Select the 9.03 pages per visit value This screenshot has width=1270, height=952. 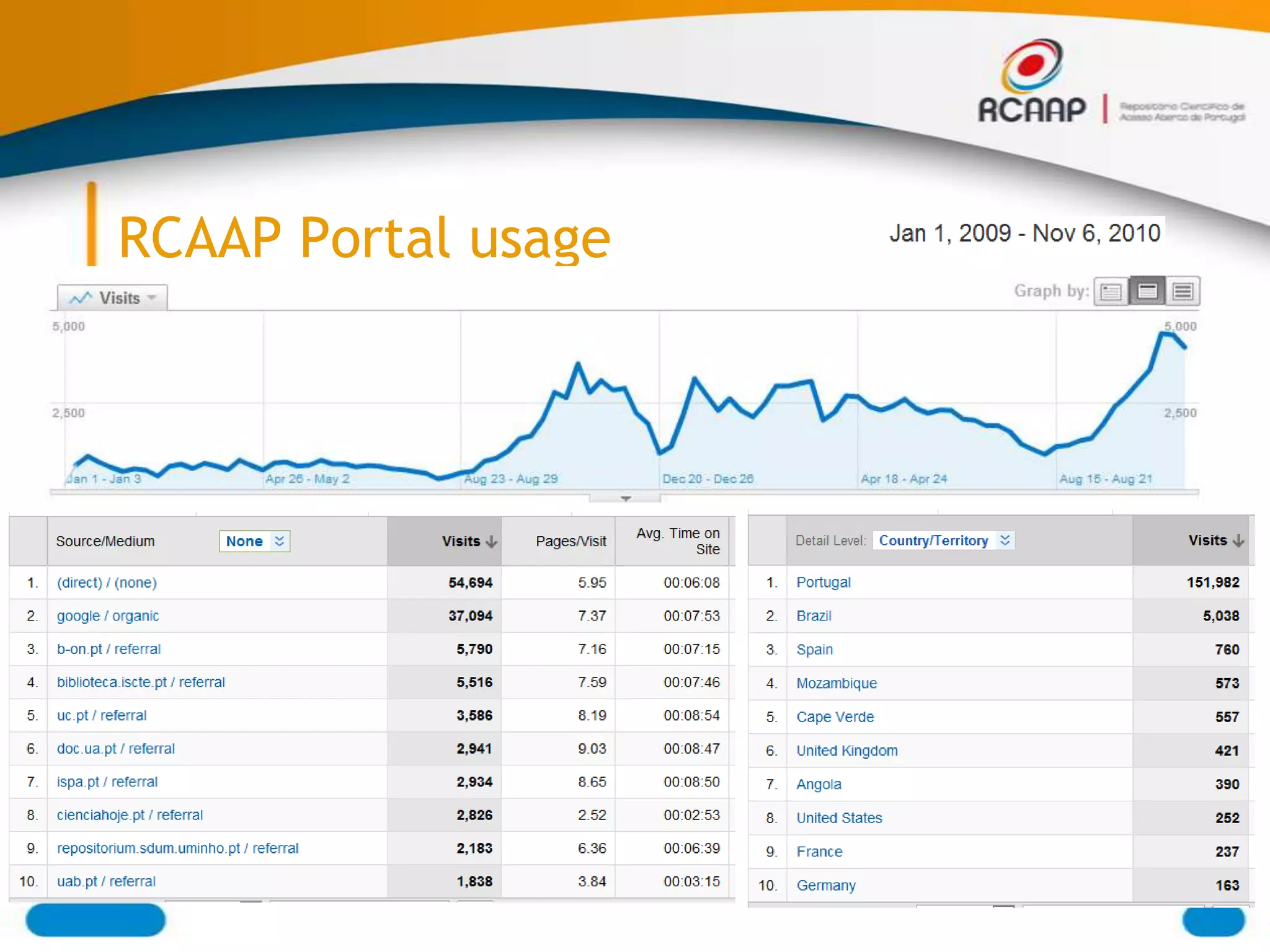(592, 749)
